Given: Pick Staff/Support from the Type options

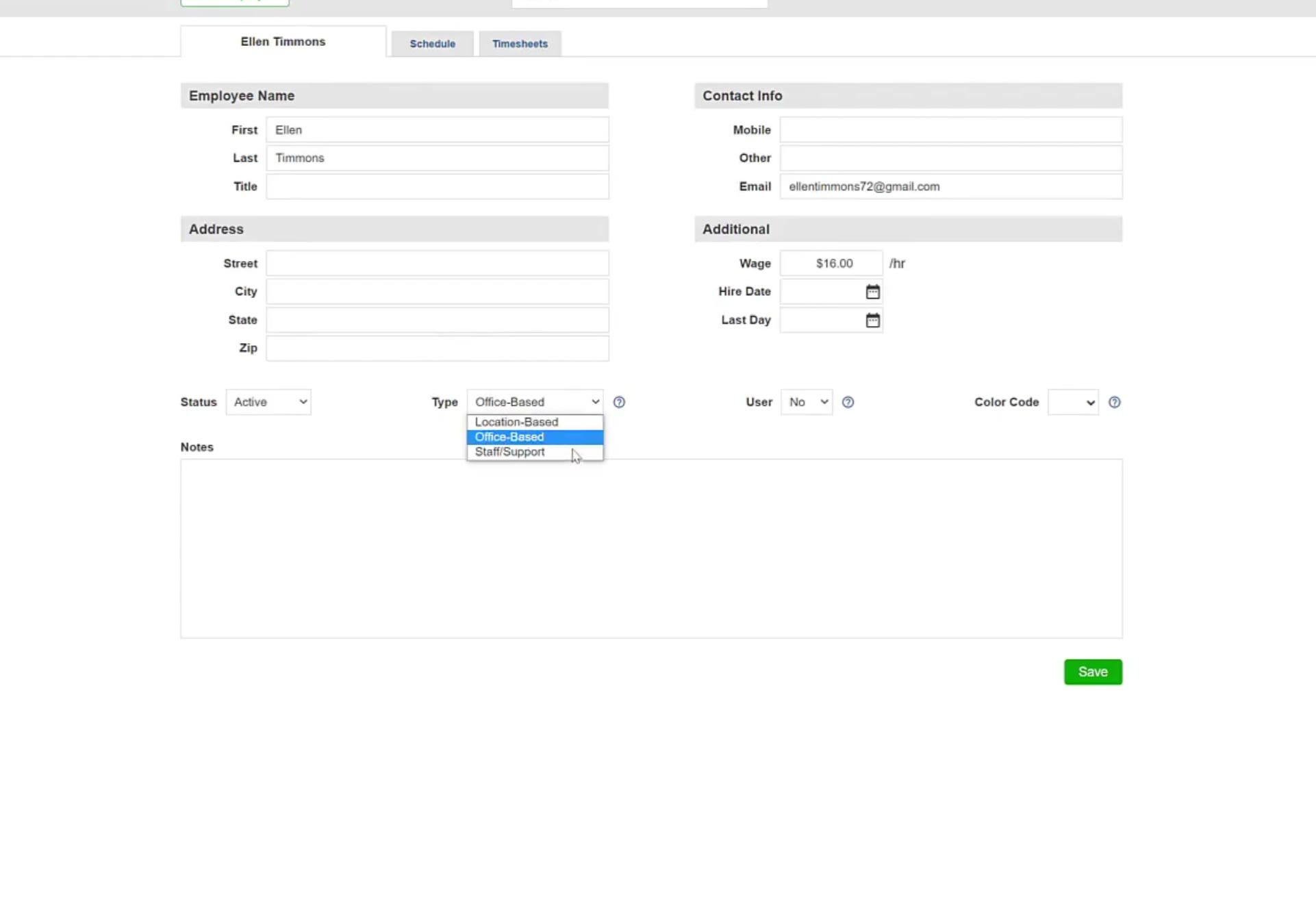Looking at the screenshot, I should 535,452.
